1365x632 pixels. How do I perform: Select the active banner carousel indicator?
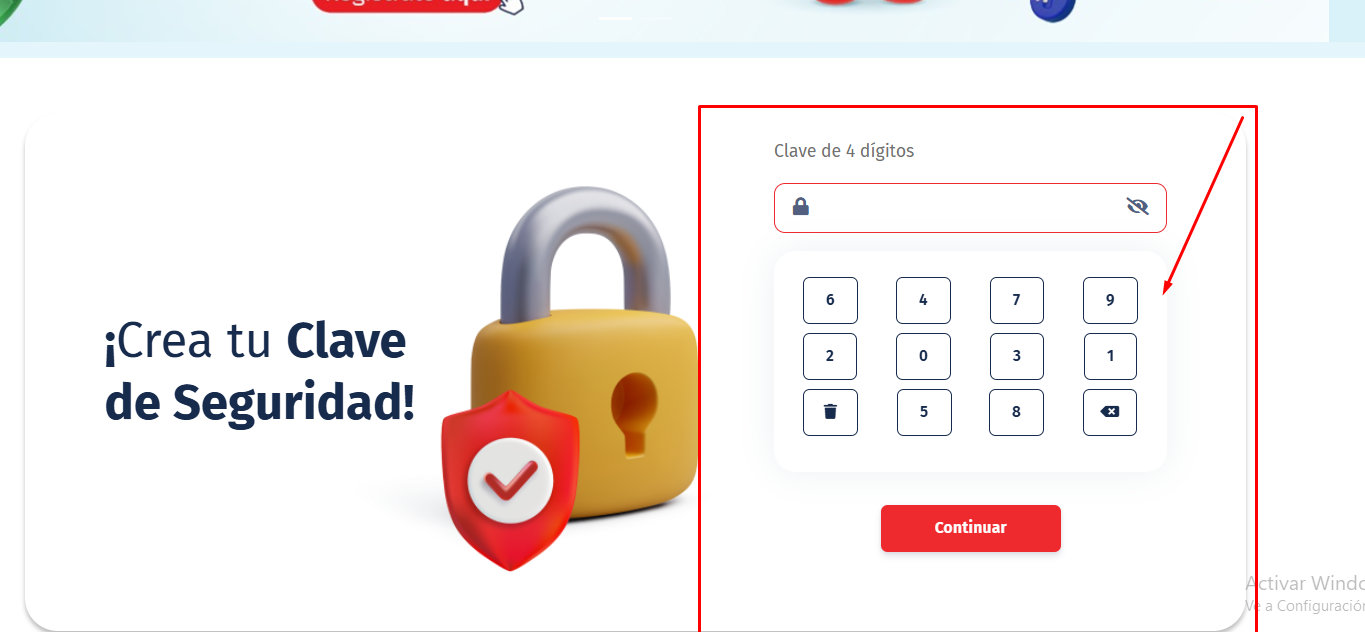(615, 18)
